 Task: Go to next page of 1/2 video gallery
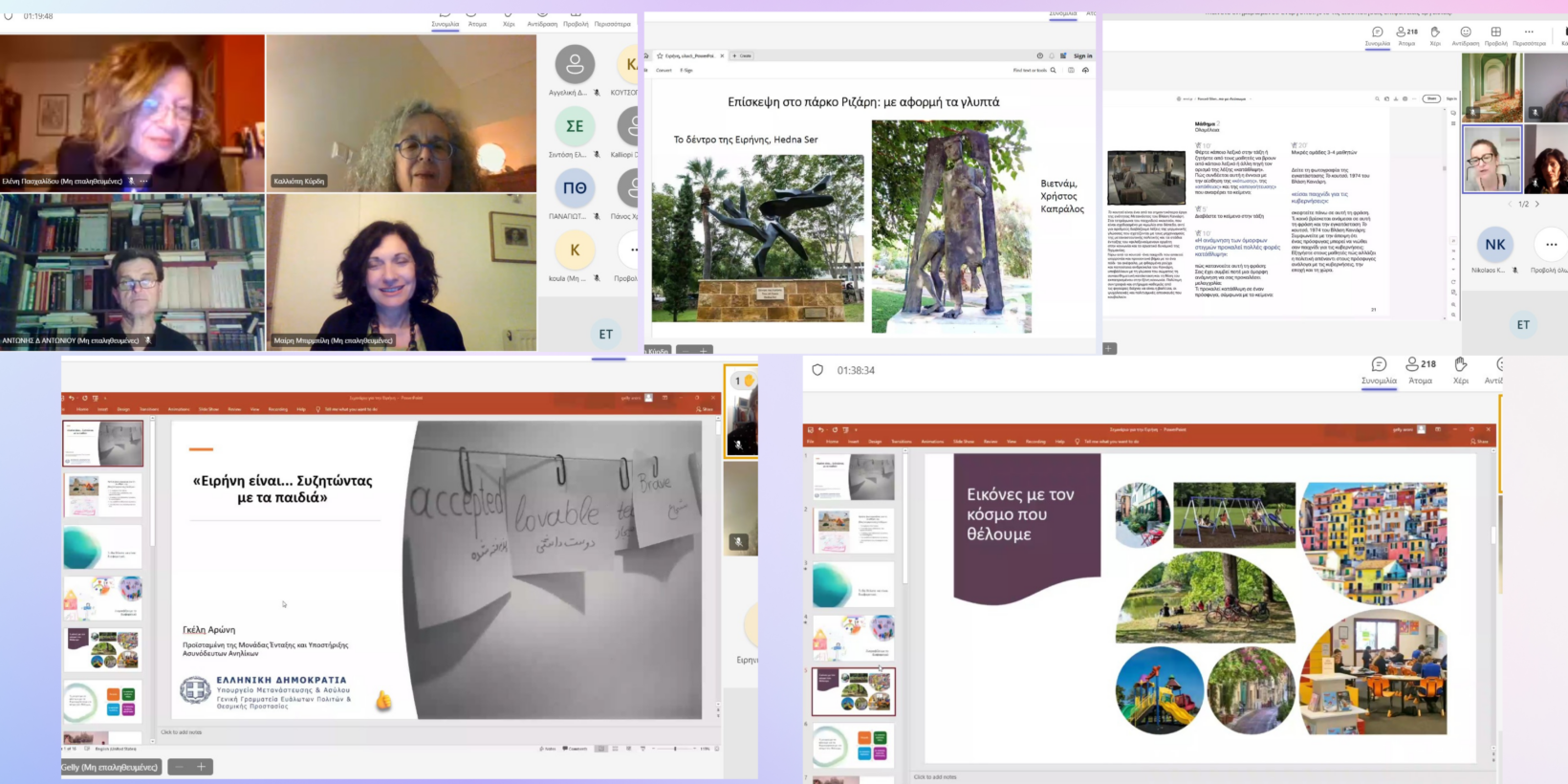coord(1537,204)
